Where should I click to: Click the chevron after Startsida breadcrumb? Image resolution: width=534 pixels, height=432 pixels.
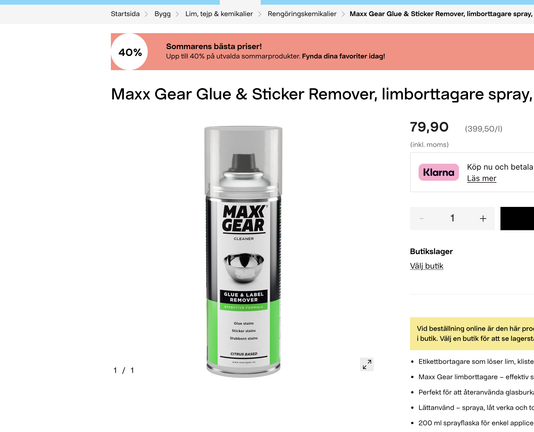click(146, 14)
